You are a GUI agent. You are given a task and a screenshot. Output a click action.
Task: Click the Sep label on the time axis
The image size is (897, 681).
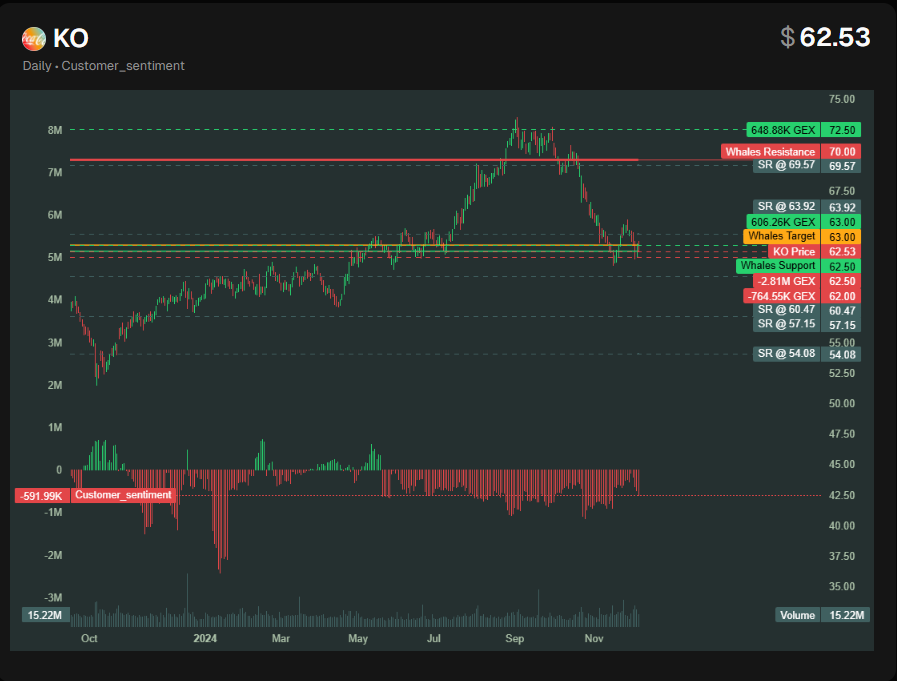(x=514, y=638)
